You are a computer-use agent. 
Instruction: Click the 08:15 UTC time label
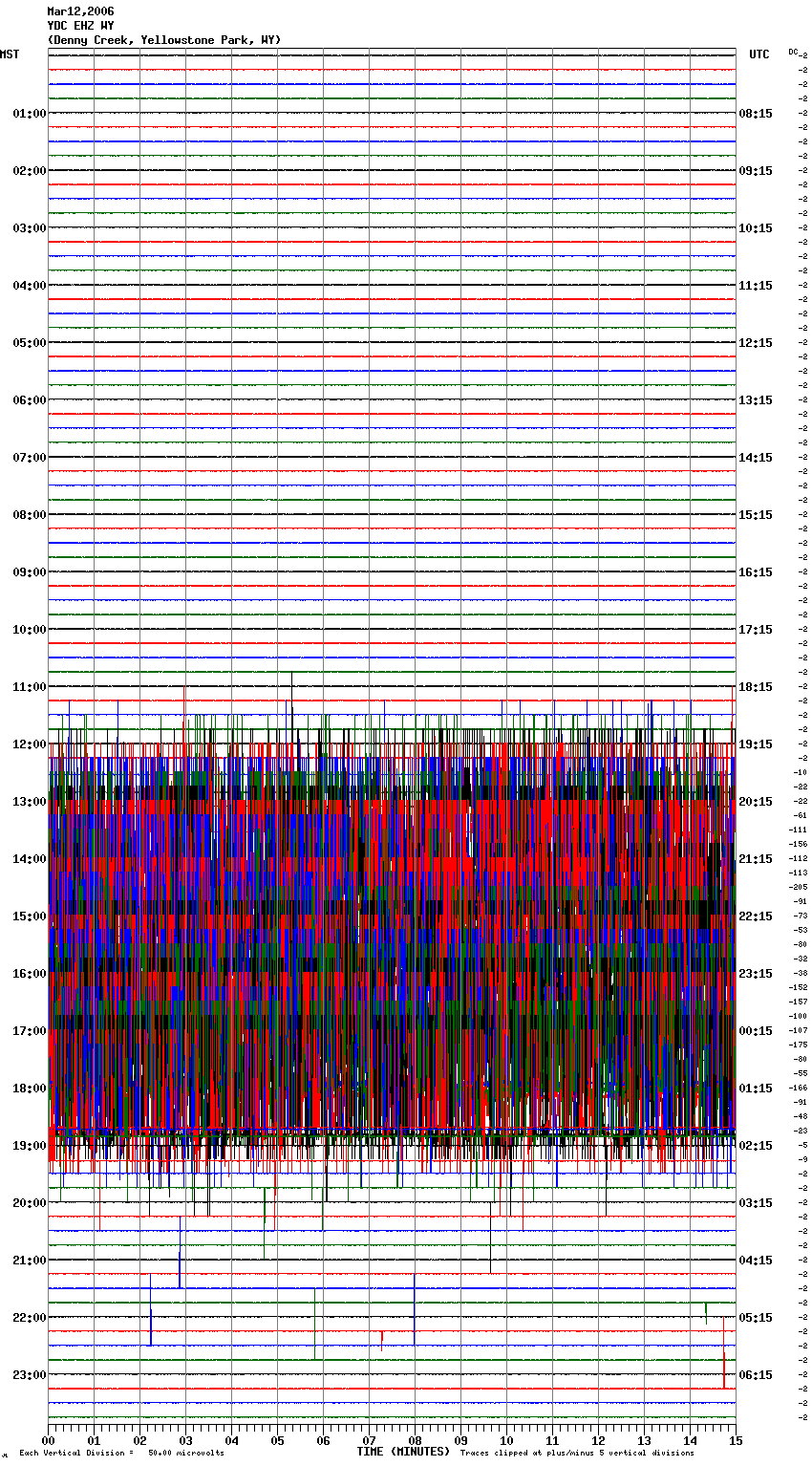pos(756,114)
